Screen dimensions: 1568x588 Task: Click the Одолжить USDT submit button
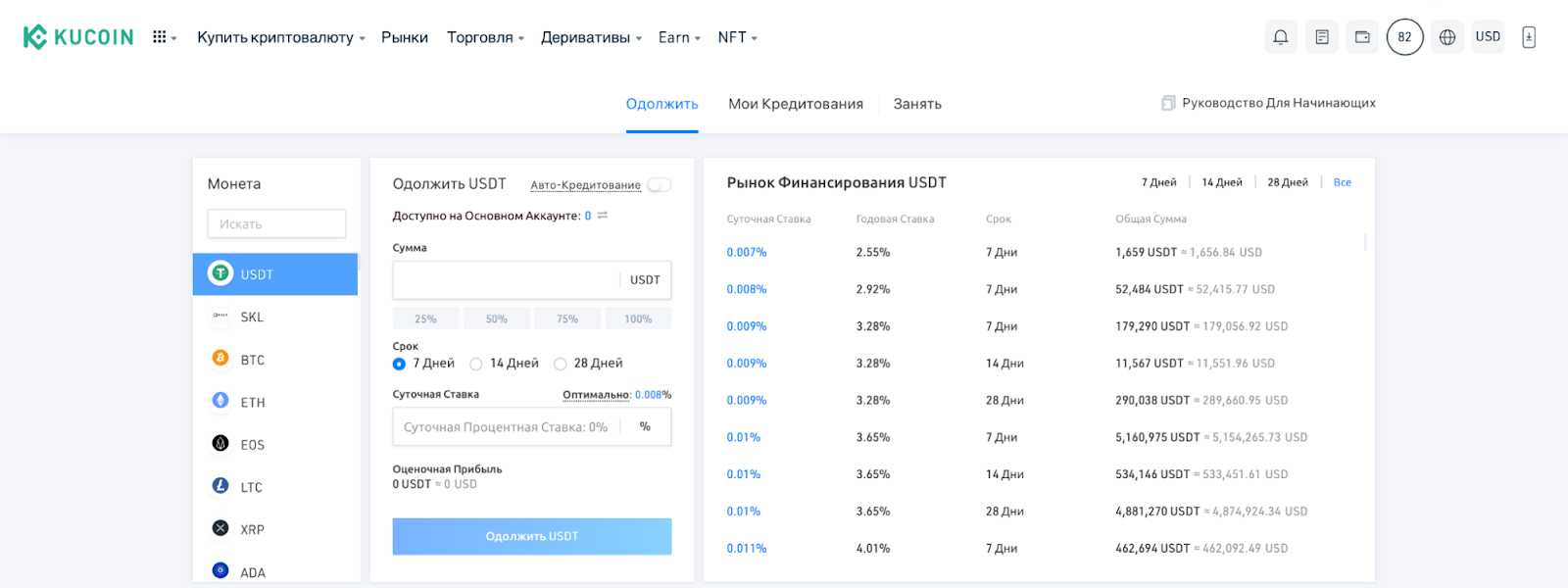click(532, 536)
